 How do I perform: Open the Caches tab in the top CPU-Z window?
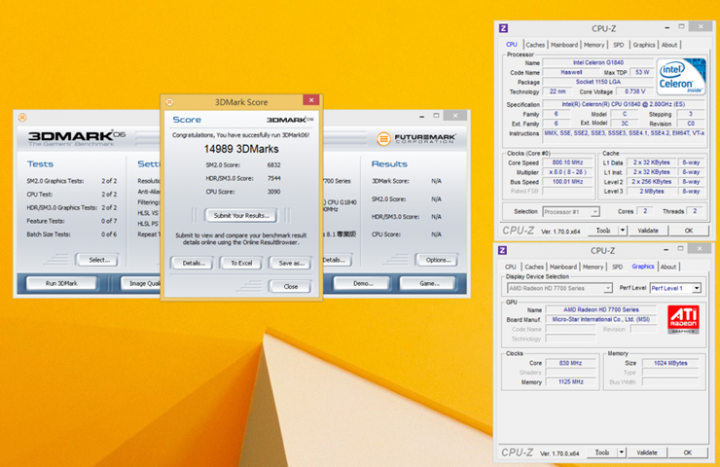(535, 45)
